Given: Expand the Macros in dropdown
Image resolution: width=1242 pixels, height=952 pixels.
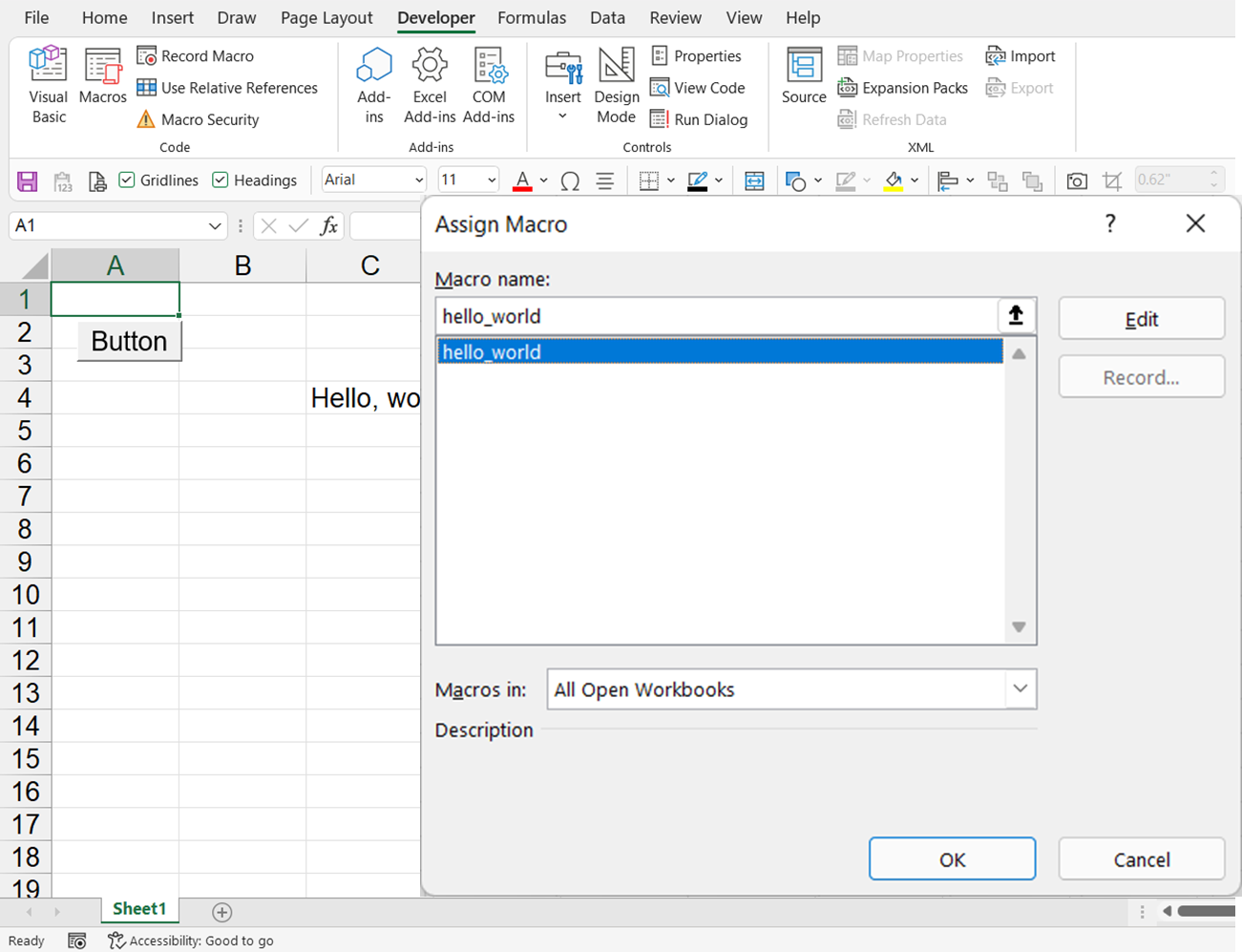Looking at the screenshot, I should point(1020,689).
